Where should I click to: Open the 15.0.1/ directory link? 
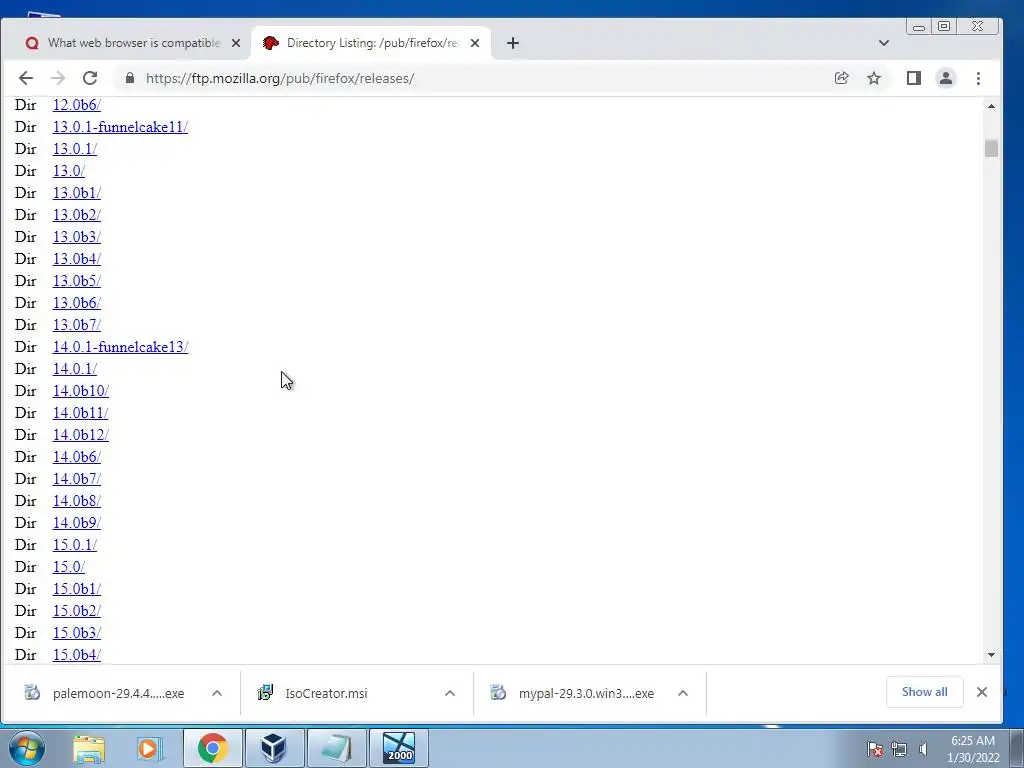coord(74,545)
